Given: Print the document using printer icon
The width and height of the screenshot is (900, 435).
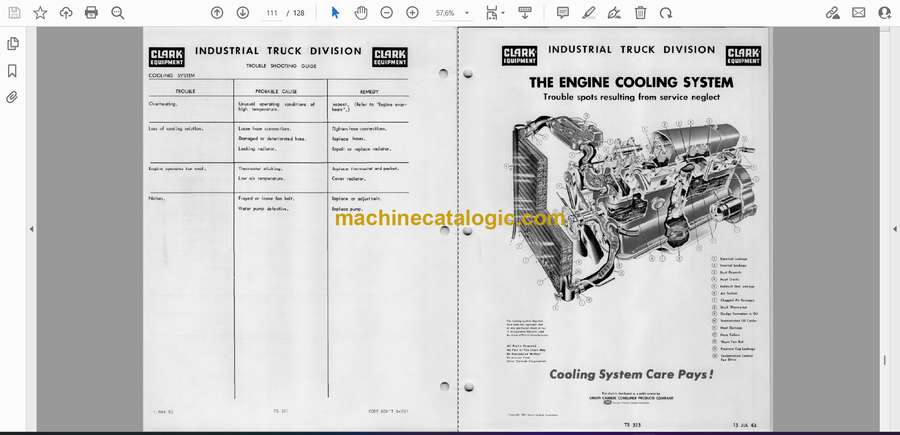Looking at the screenshot, I should [x=91, y=13].
